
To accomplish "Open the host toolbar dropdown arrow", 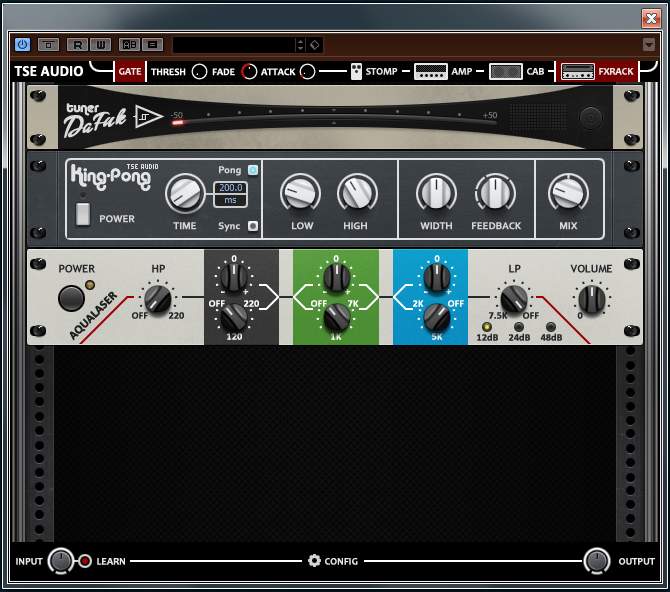I will click(649, 44).
